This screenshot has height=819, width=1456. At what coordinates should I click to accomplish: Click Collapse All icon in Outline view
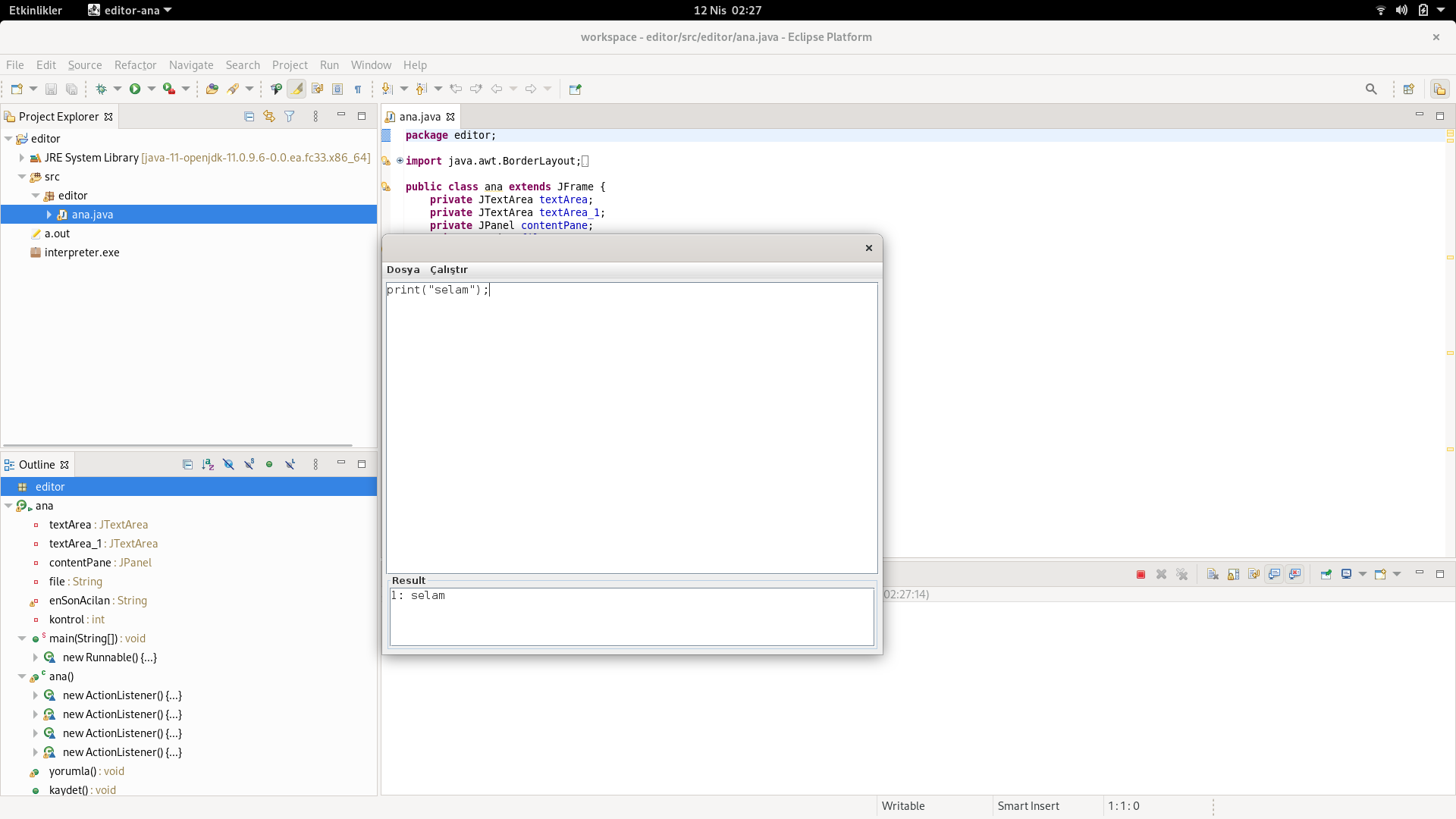[x=187, y=464]
